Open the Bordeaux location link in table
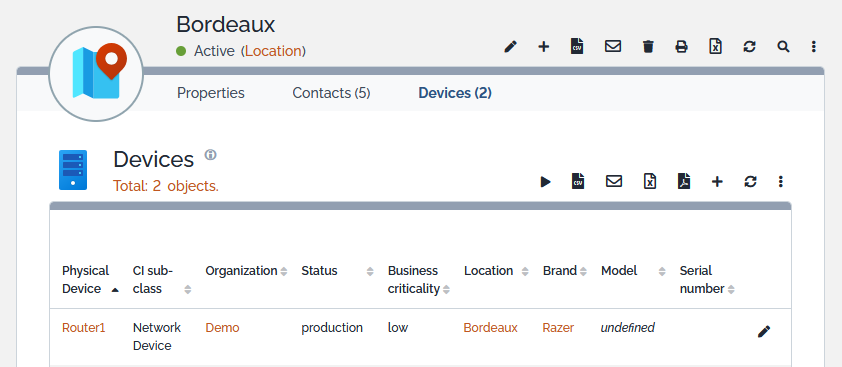This screenshot has width=842, height=367. pos(490,328)
